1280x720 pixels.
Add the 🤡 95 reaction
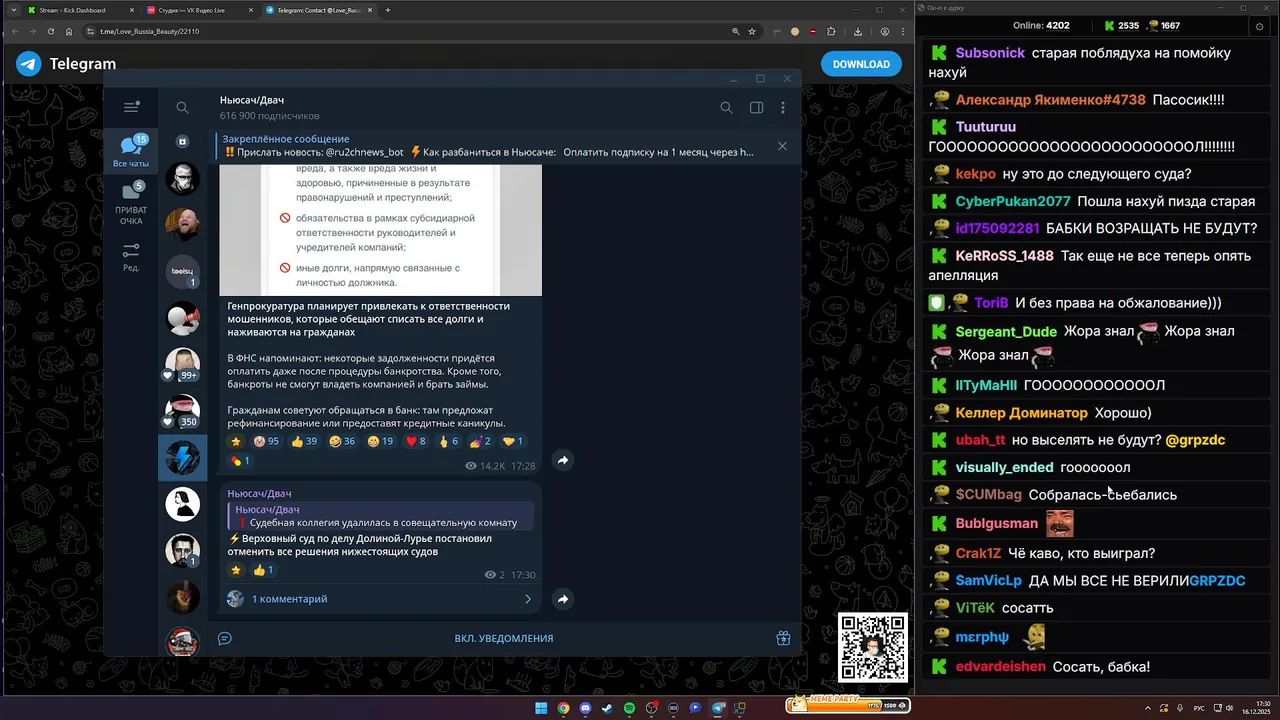(266, 441)
